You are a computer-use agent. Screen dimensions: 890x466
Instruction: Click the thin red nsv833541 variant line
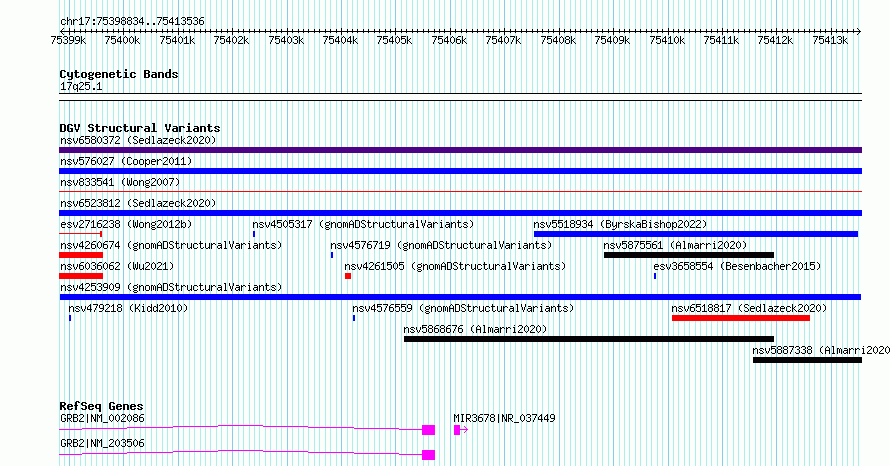click(460, 192)
